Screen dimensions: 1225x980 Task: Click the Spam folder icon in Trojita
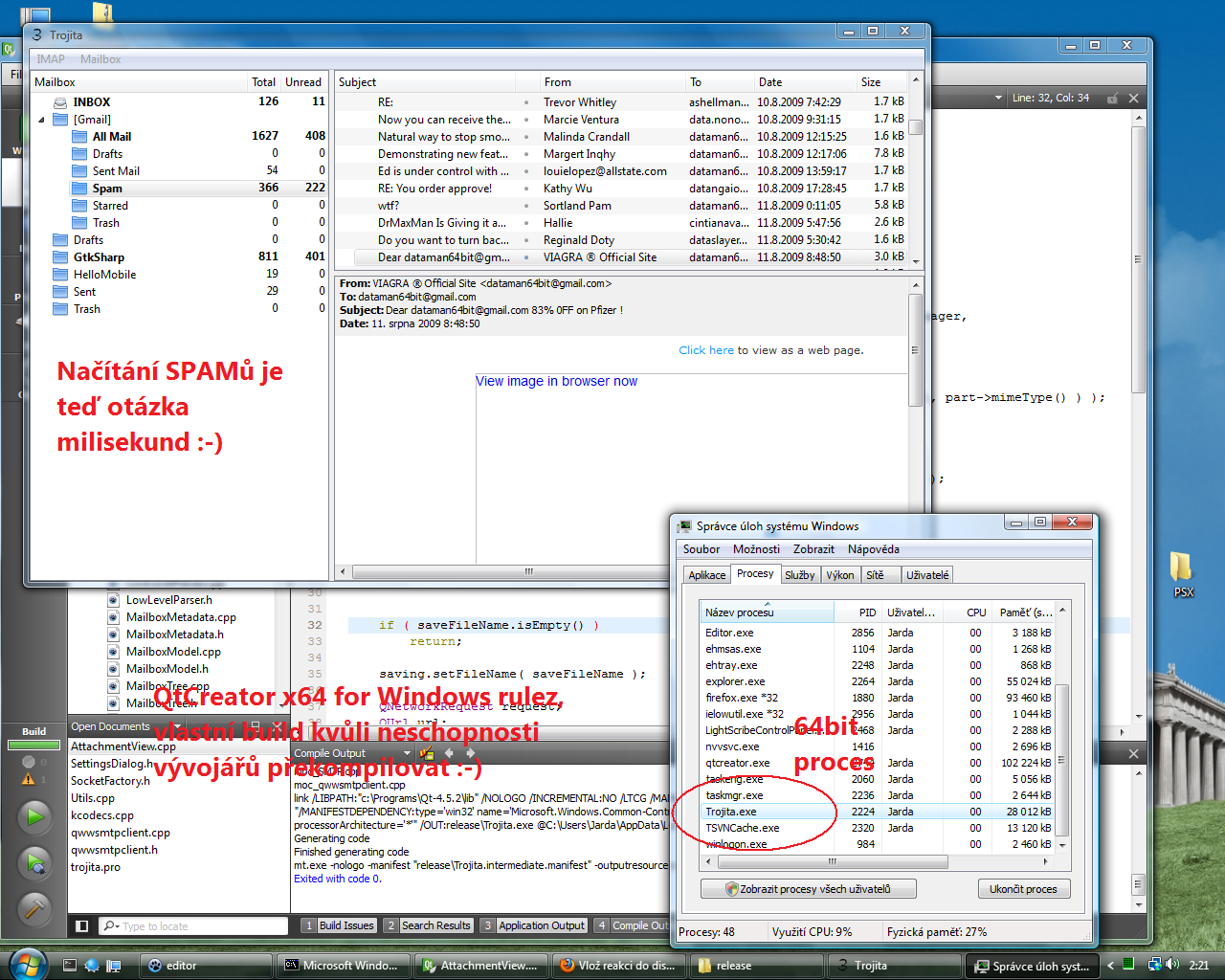[80, 189]
